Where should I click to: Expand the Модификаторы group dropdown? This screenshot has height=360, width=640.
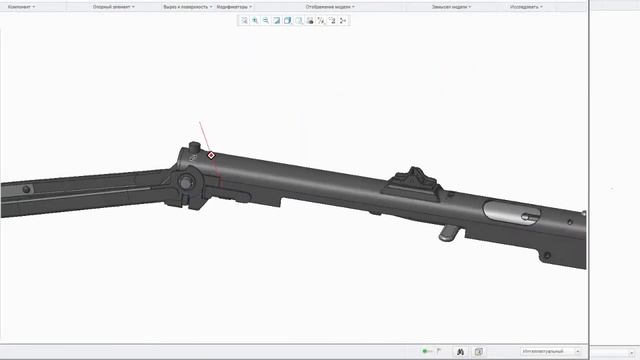pyautogui.click(x=234, y=7)
